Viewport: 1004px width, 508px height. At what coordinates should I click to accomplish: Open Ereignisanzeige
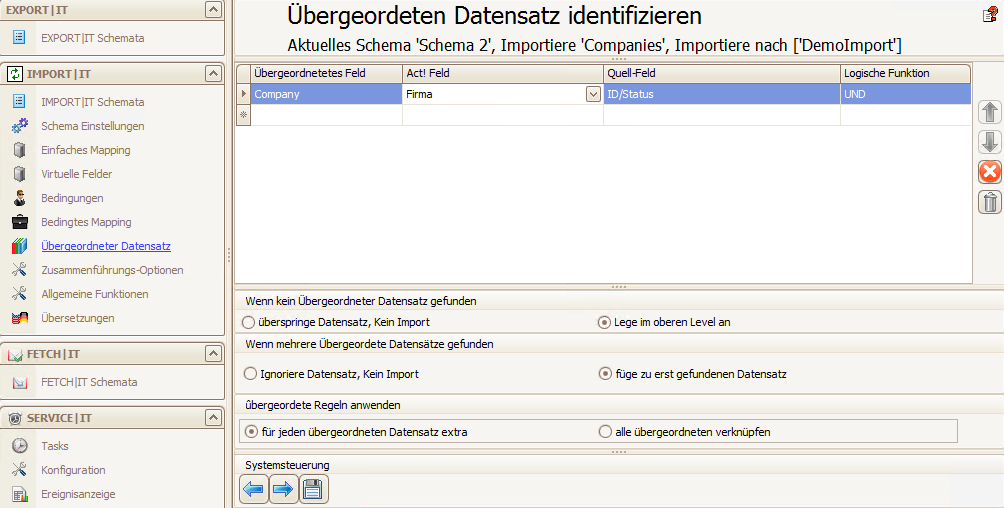point(79,494)
